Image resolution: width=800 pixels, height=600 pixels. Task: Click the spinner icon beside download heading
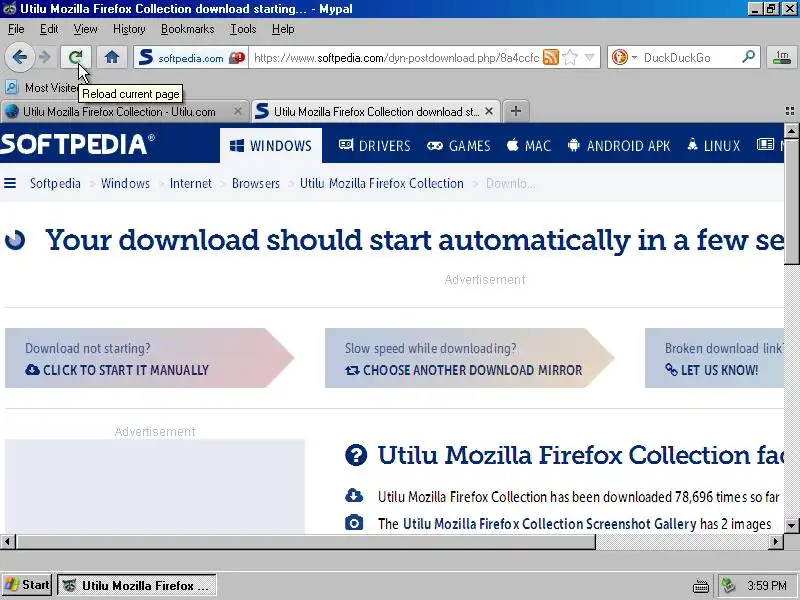point(15,240)
